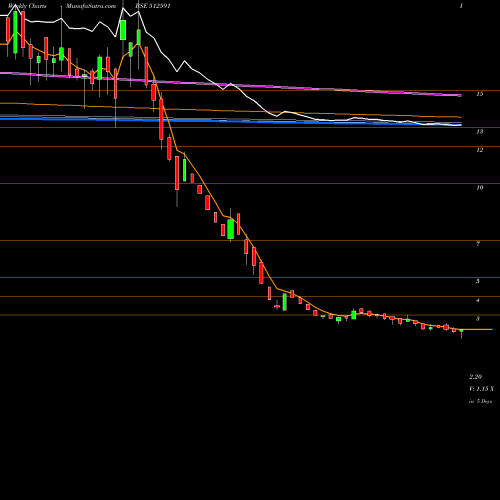Viewport: 500px width, 500px height.
Task: Select the '10' price axis label
Action: click(x=479, y=188)
